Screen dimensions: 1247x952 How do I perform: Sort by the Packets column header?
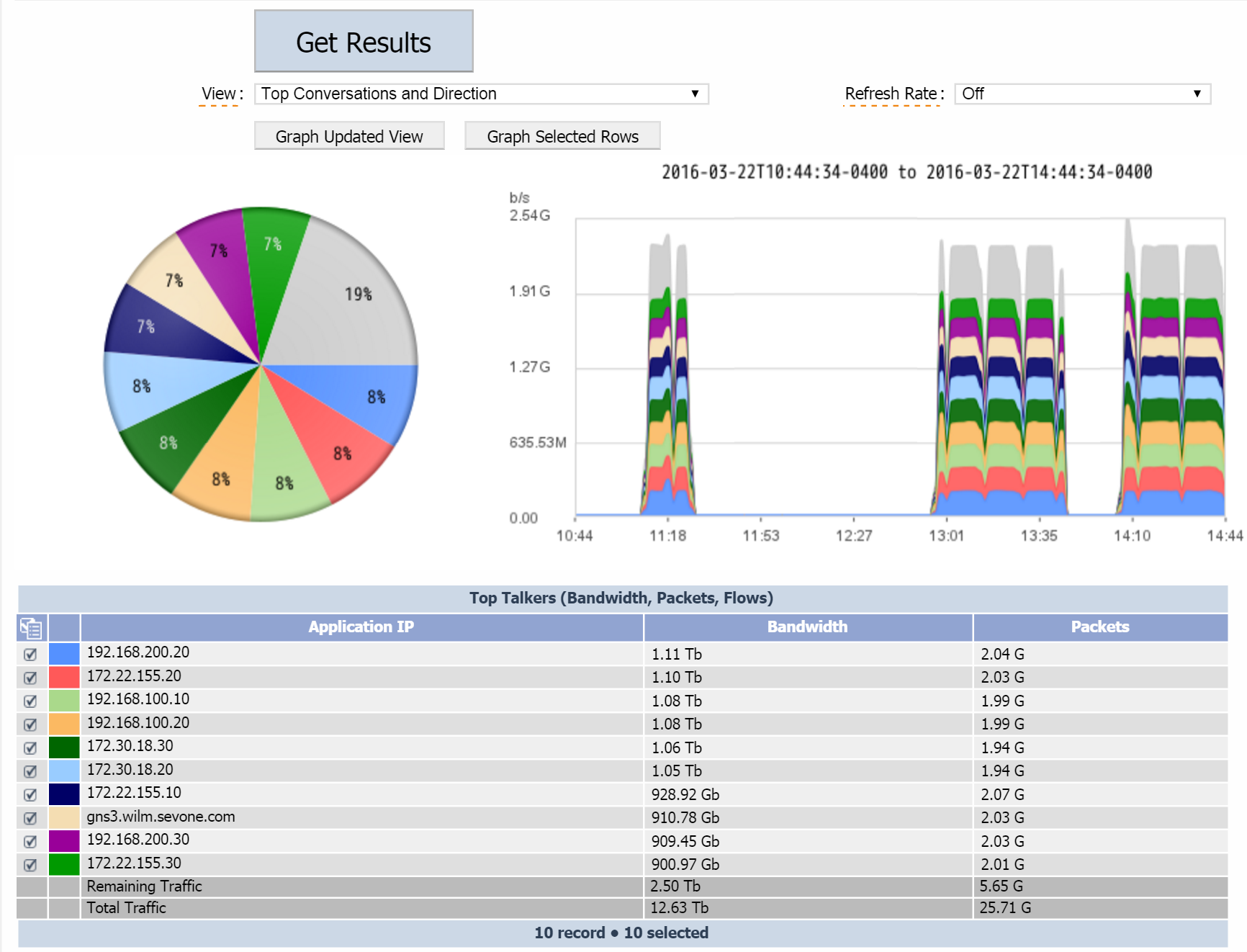(x=1100, y=627)
